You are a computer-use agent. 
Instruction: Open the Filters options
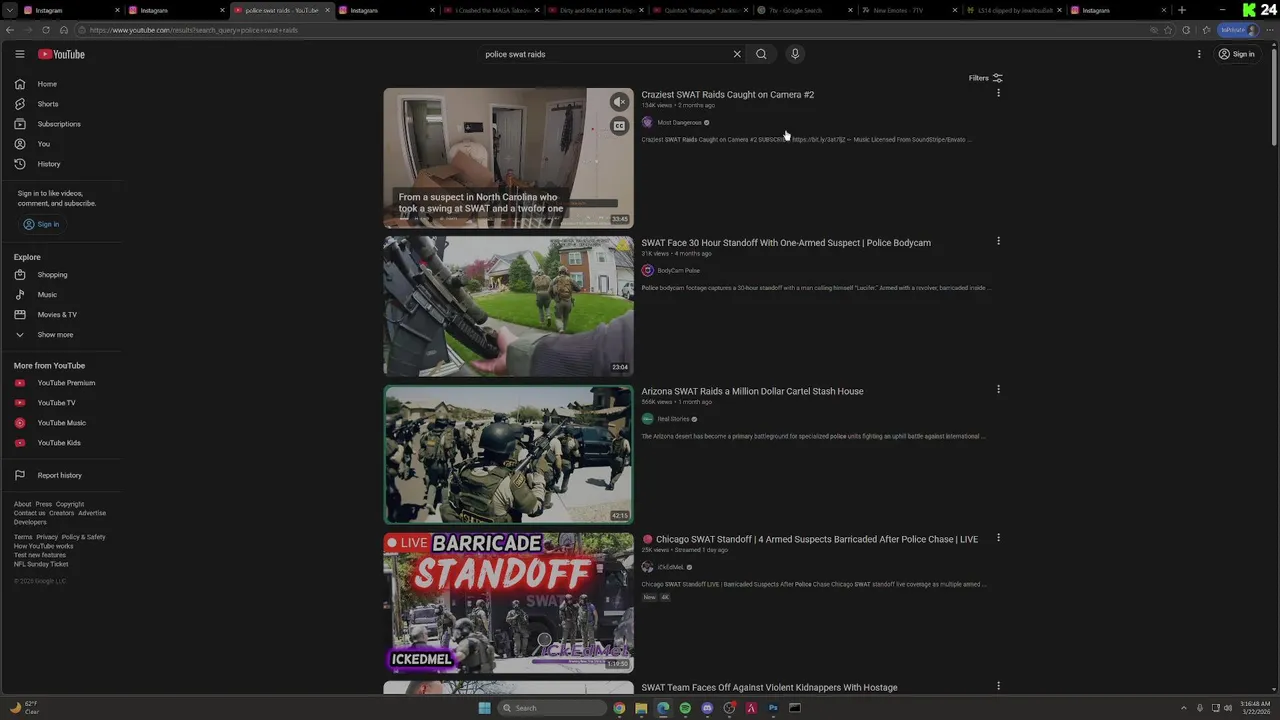click(x=985, y=78)
